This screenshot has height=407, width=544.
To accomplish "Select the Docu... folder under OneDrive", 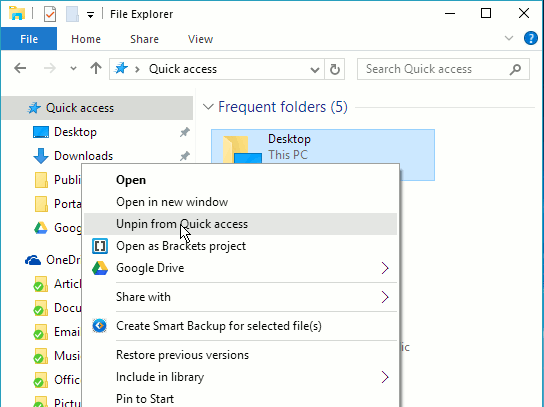I will click(x=57, y=308).
